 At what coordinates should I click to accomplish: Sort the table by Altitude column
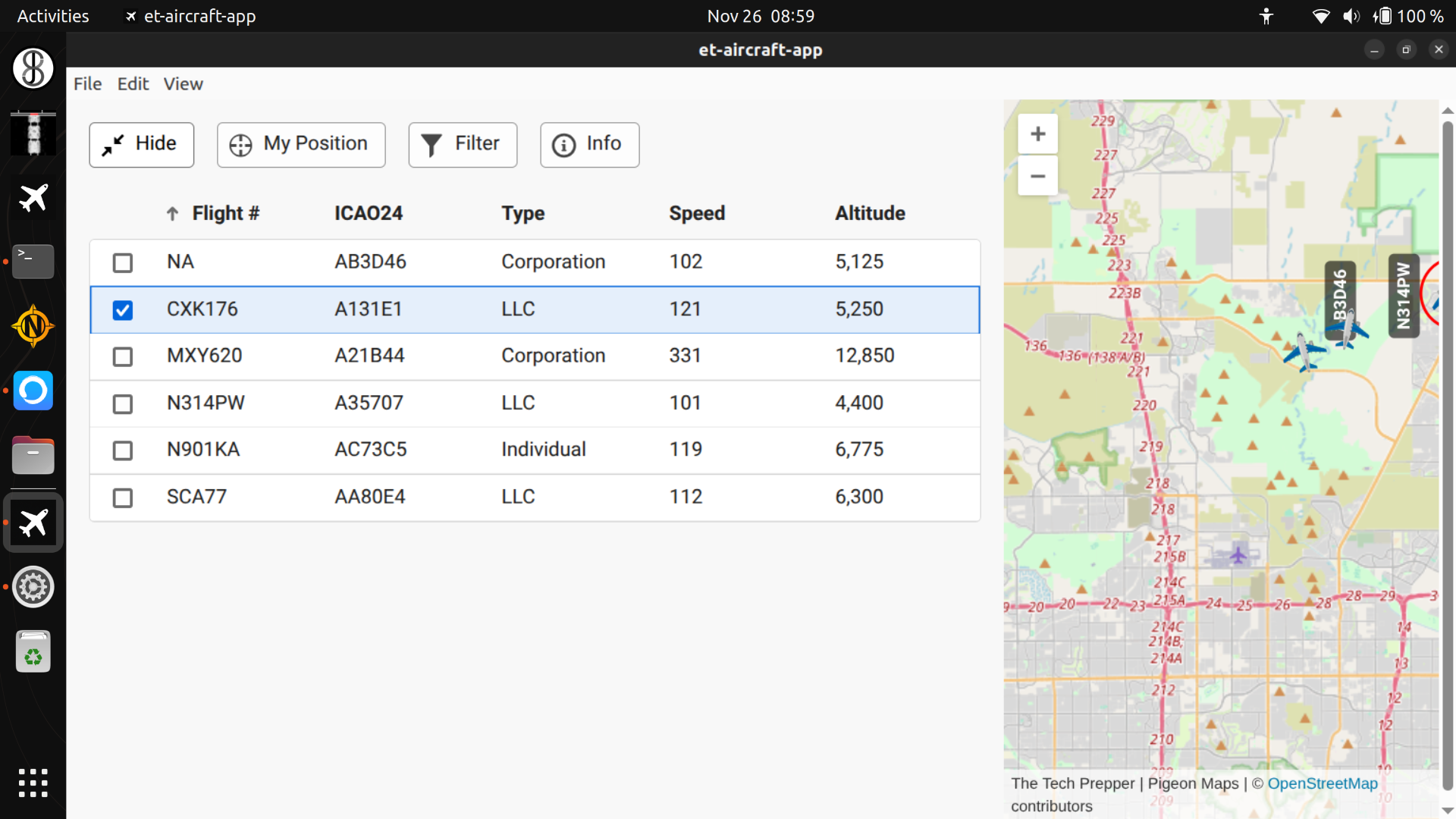point(870,214)
